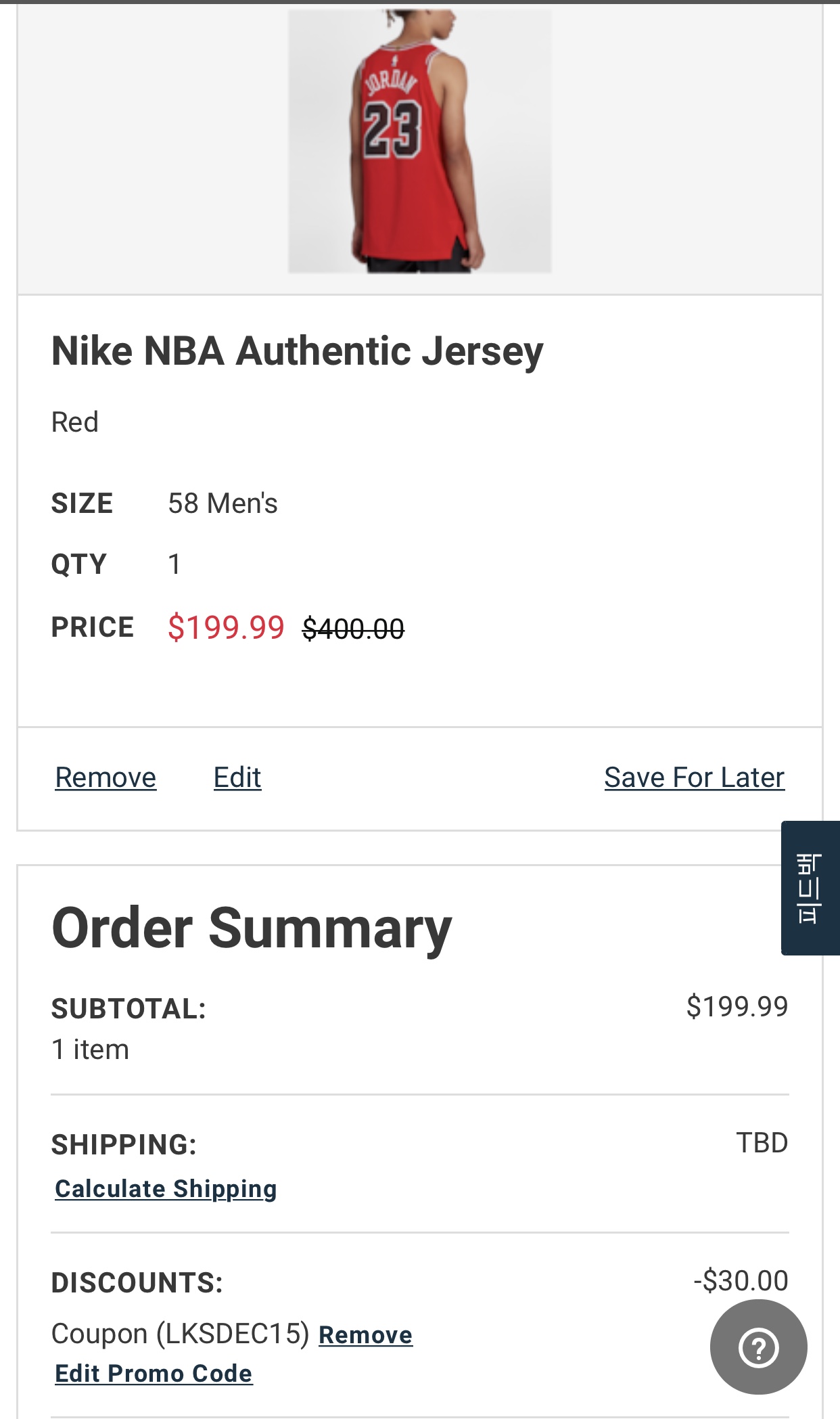The image size is (840, 1419).
Task: Click the Edit Promo Code link
Action: click(x=154, y=1373)
